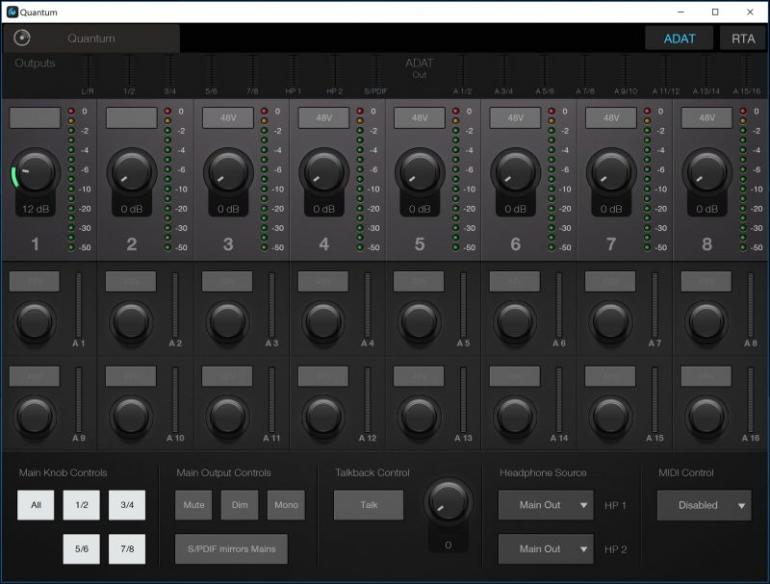The height and width of the screenshot is (584, 770).
Task: Select All in Main Knob Controls
Action: (36, 505)
